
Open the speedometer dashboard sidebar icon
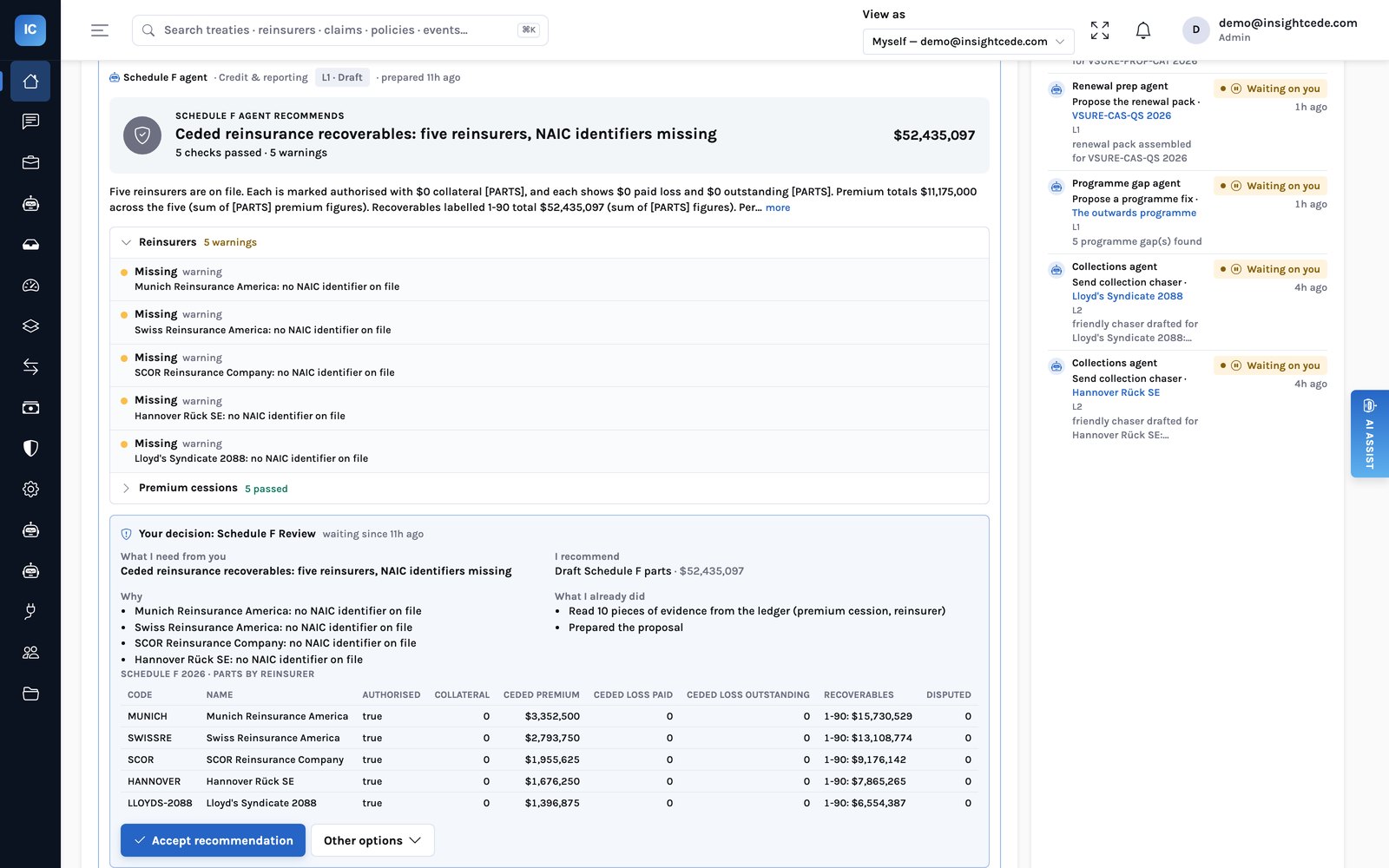pyautogui.click(x=30, y=286)
